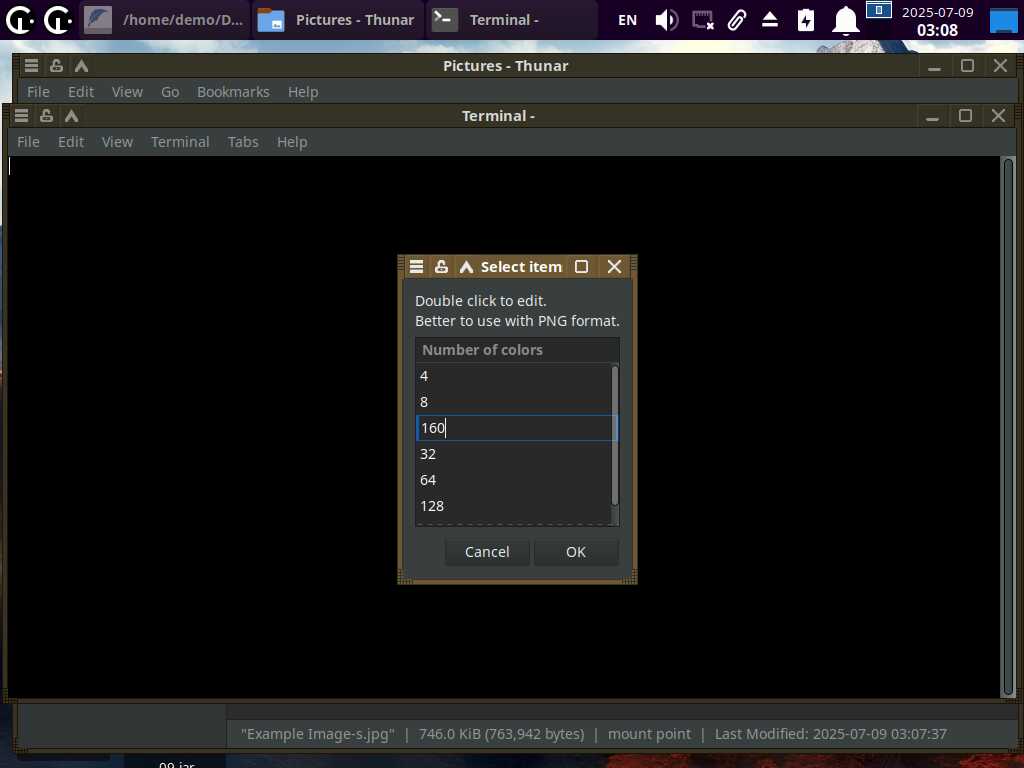Switch to the /home/demo/D... taskbar window
Screen dimensions: 1024x768
coord(165,20)
